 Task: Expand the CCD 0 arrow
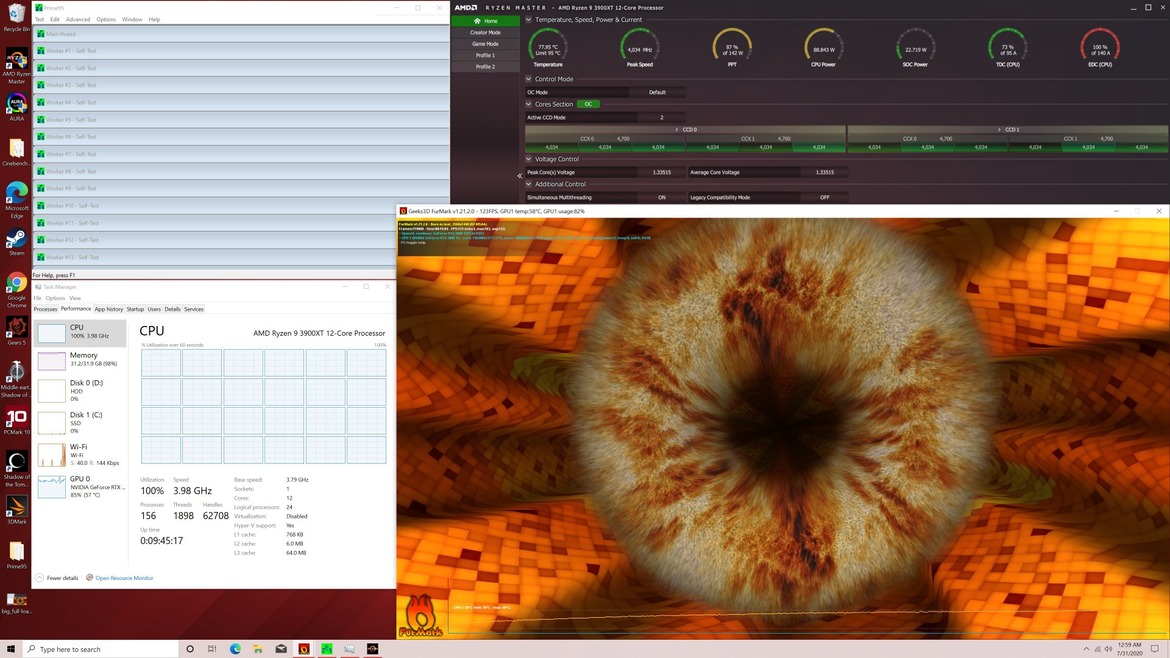(677, 130)
